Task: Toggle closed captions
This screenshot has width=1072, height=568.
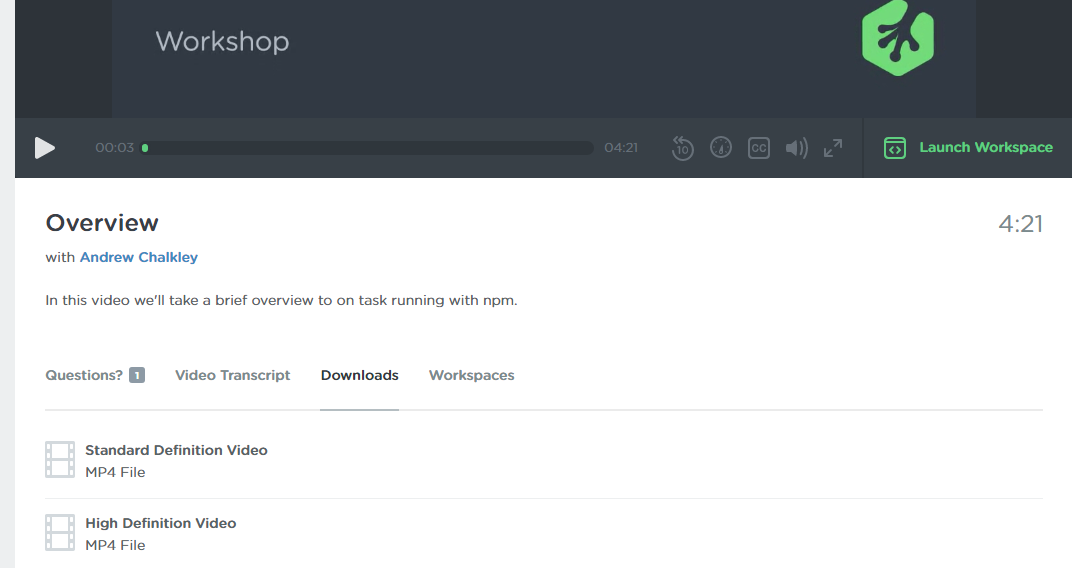Action: pos(759,148)
